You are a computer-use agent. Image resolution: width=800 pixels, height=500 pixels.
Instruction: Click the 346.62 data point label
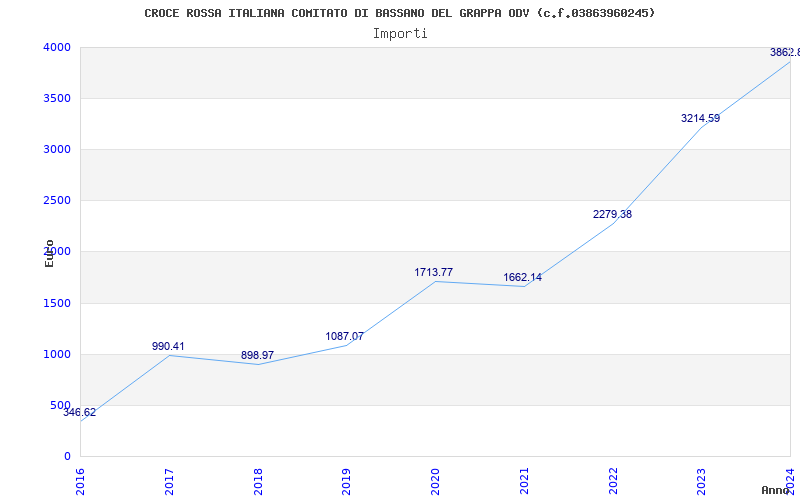click(x=80, y=413)
